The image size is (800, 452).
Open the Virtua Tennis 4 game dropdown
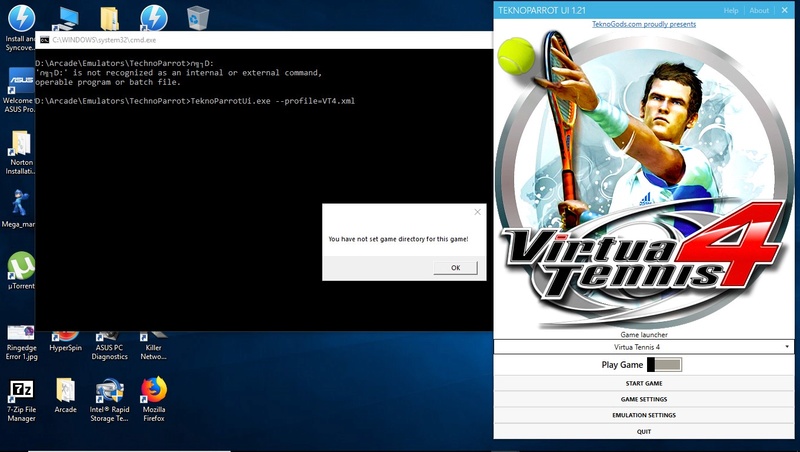[x=644, y=347]
